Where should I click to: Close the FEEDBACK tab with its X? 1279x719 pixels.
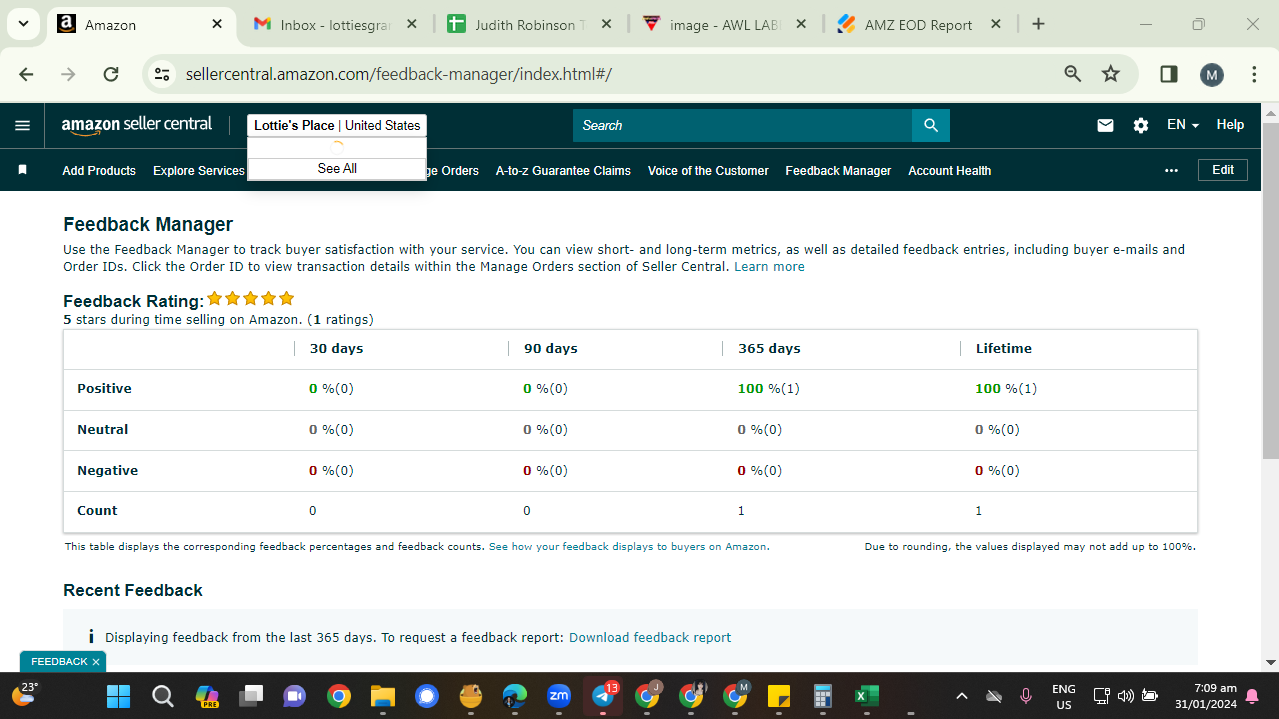pyautogui.click(x=96, y=662)
